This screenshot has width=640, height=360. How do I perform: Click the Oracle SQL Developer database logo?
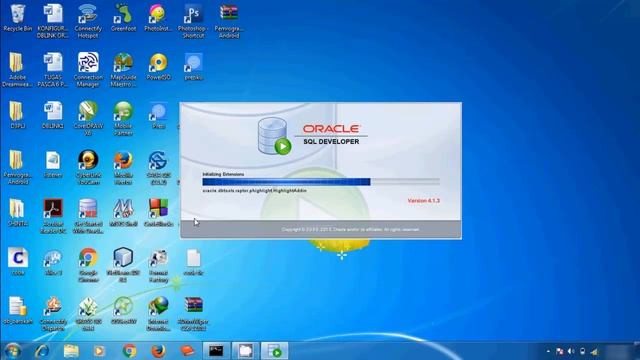tap(274, 136)
